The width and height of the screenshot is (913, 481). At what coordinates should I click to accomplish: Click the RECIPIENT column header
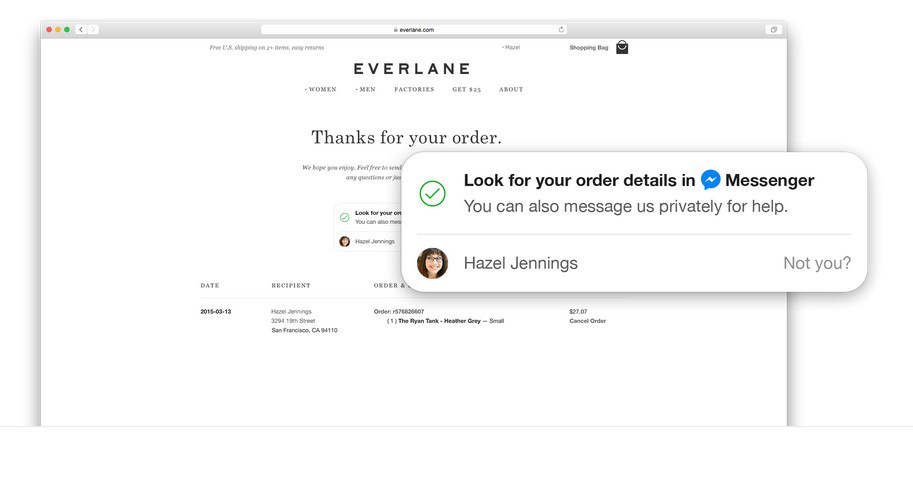click(x=291, y=285)
